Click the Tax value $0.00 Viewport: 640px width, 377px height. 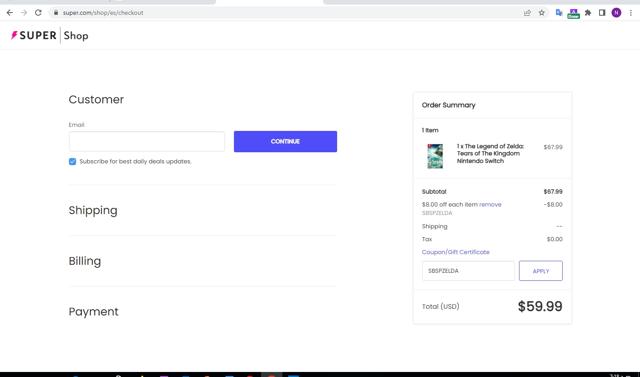point(555,239)
